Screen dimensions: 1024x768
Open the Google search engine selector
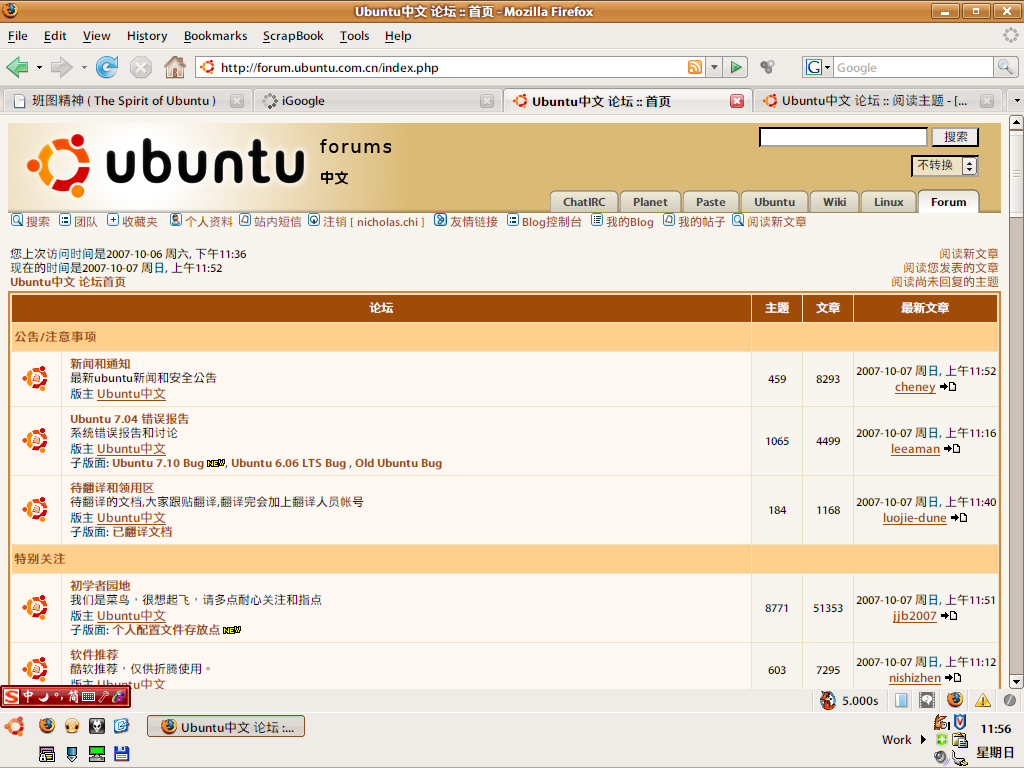click(818, 67)
